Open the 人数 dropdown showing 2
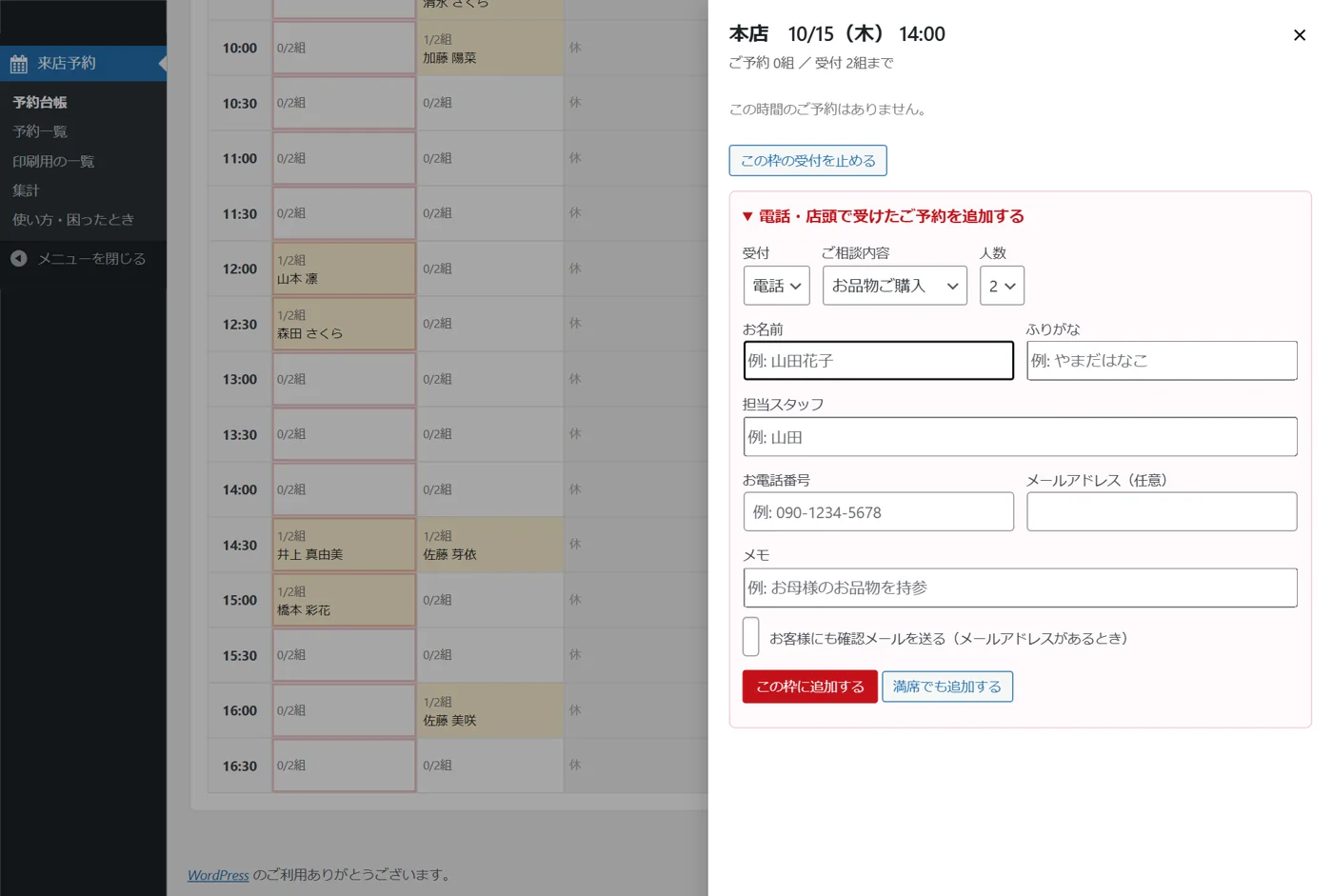This screenshot has height=896, width=1333. [1002, 286]
